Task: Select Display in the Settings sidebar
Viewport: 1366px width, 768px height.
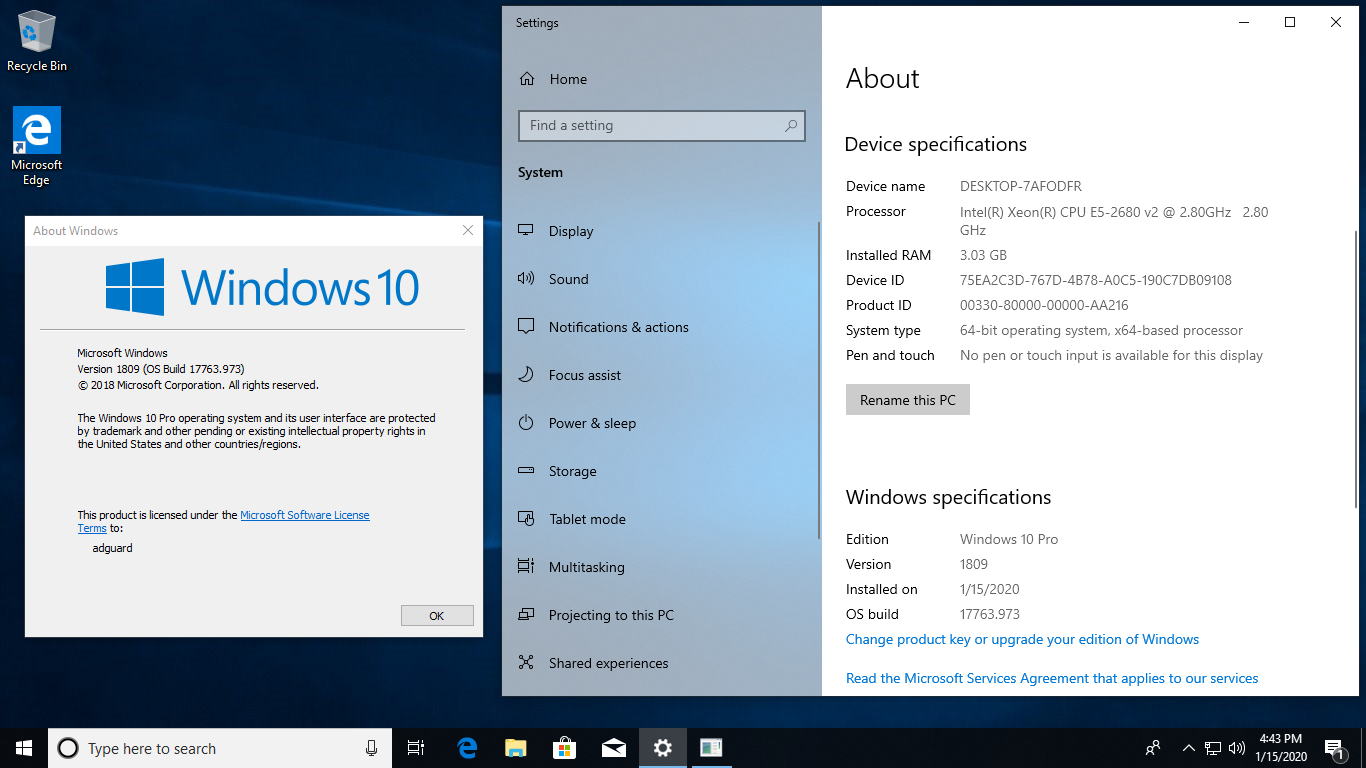Action: tap(571, 231)
